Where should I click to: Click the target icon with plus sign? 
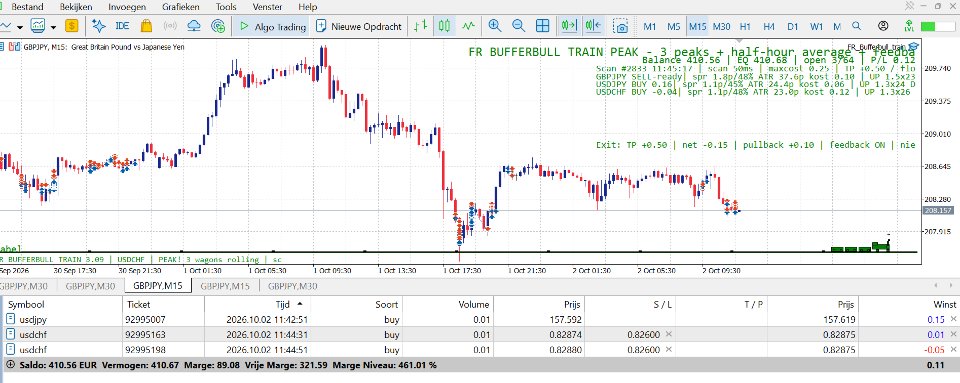[x=218, y=26]
